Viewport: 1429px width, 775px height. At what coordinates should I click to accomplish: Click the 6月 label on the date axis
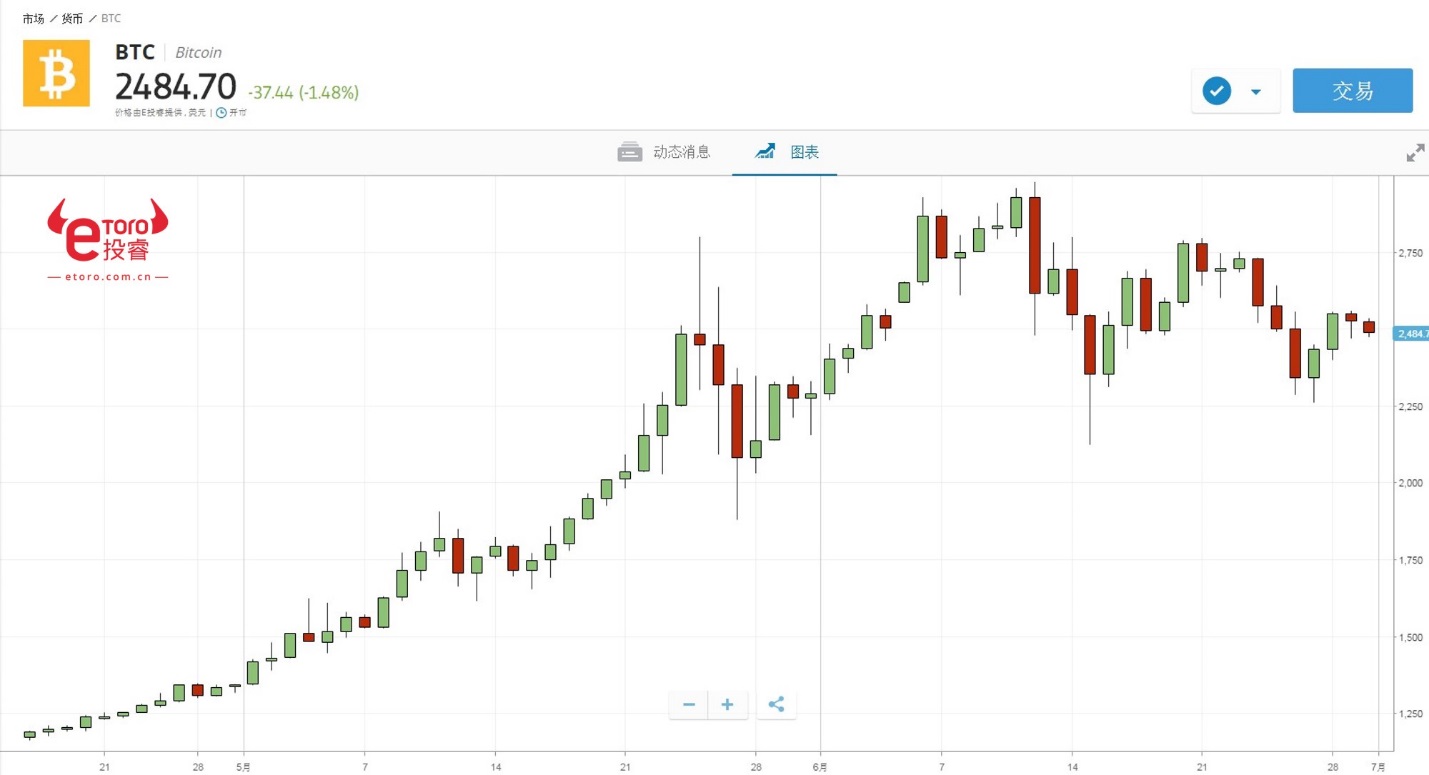pos(820,767)
